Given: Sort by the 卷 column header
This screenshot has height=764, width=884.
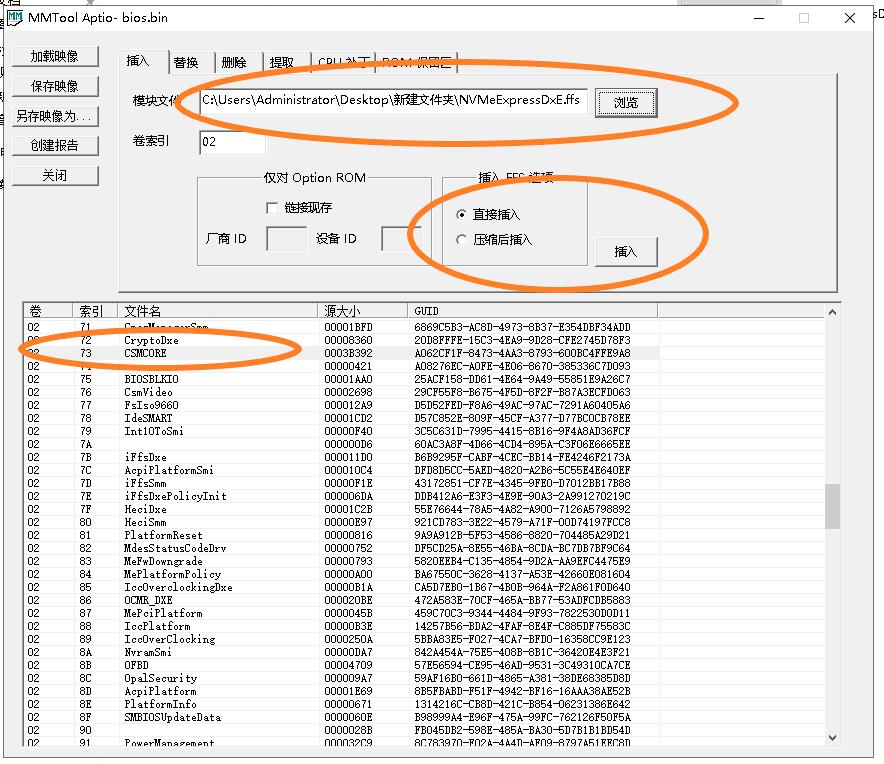Looking at the screenshot, I should pyautogui.click(x=48, y=311).
